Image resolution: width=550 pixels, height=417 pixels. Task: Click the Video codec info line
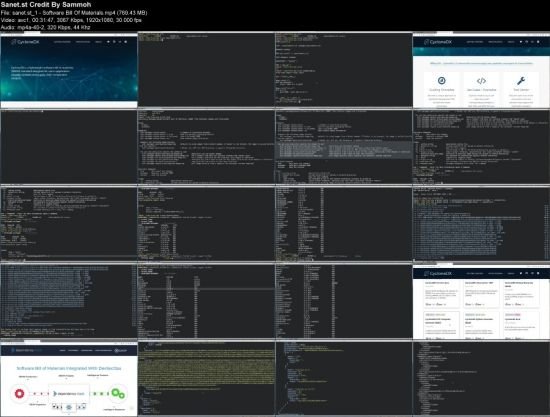coord(71,20)
